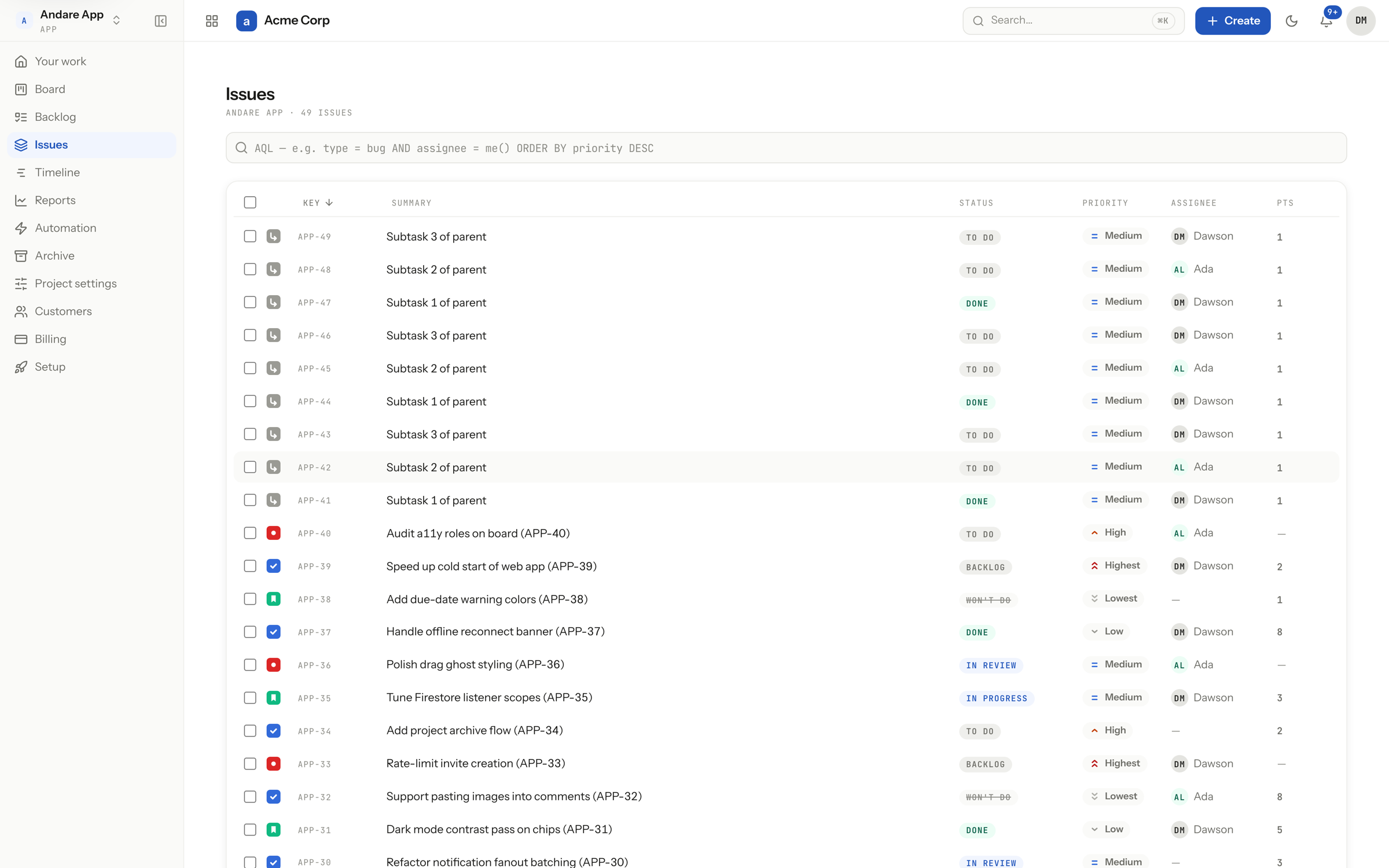This screenshot has width=1389, height=868.
Task: Open TO DO status for APP-45
Action: coord(980,369)
